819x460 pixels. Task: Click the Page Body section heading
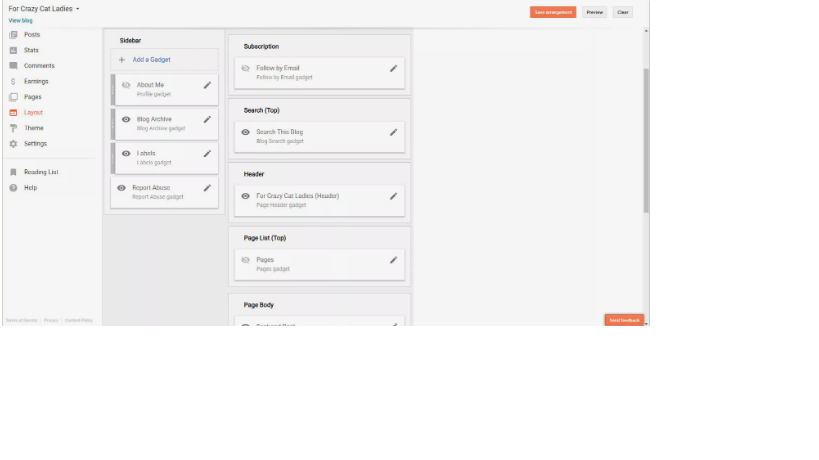click(x=259, y=305)
